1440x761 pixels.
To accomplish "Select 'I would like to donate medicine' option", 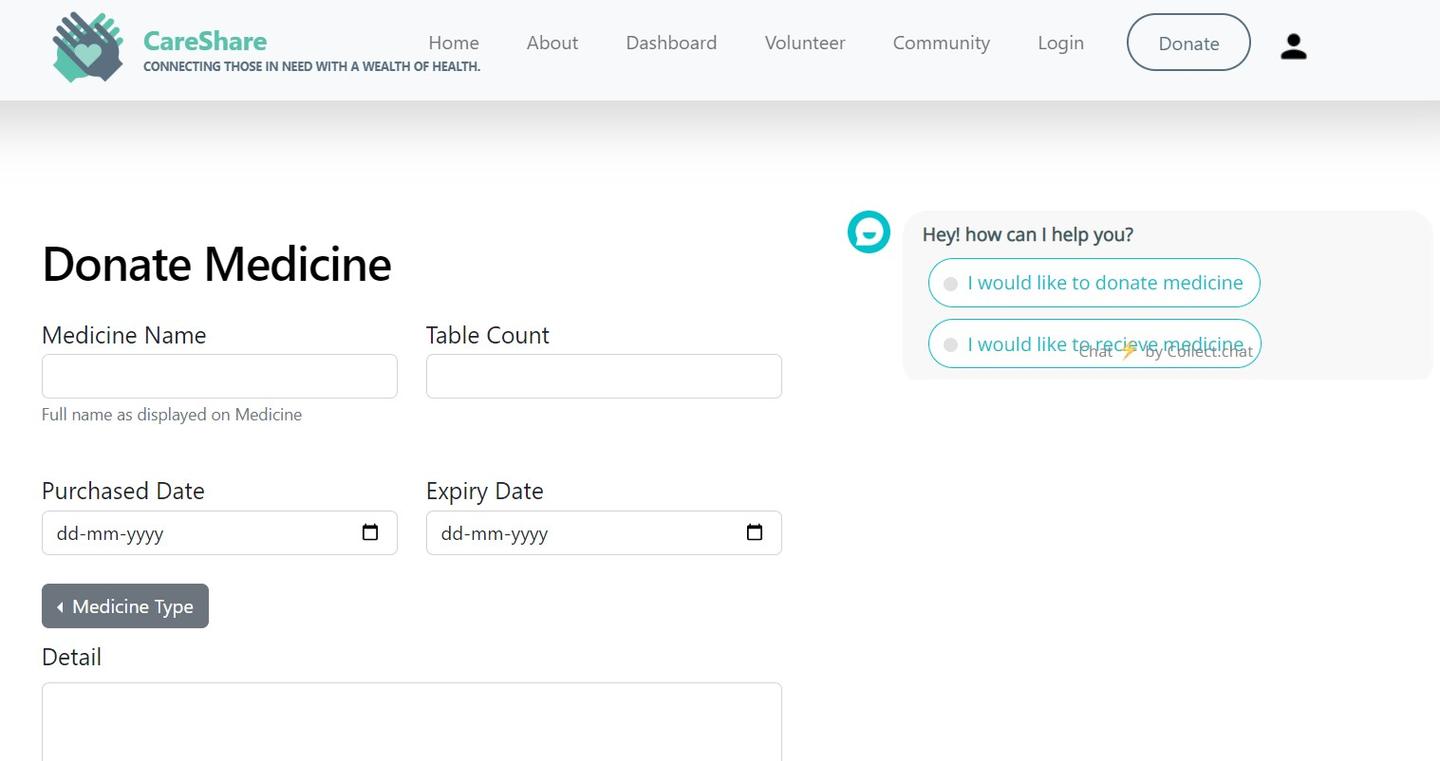I will tap(1094, 283).
